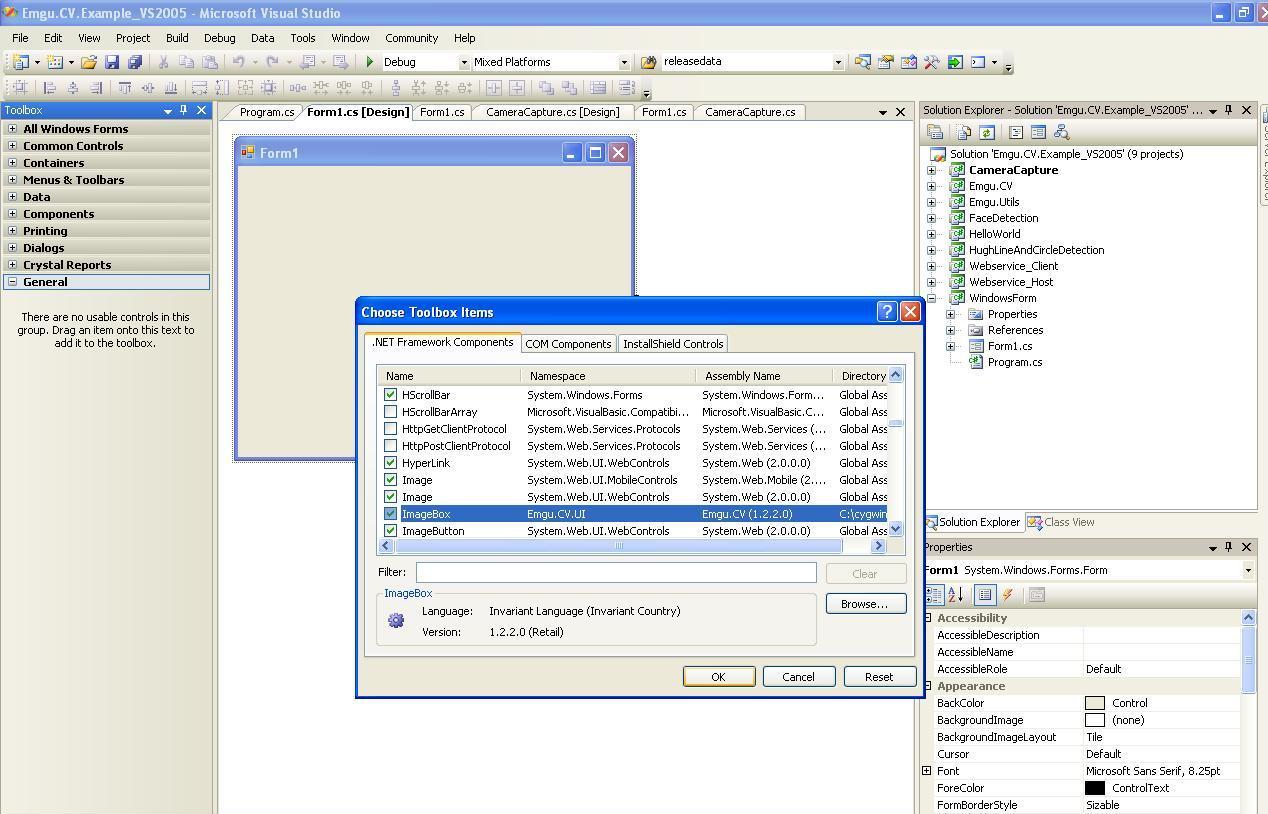Switch to the Class View tab
This screenshot has width=1268, height=814.
1061,522
